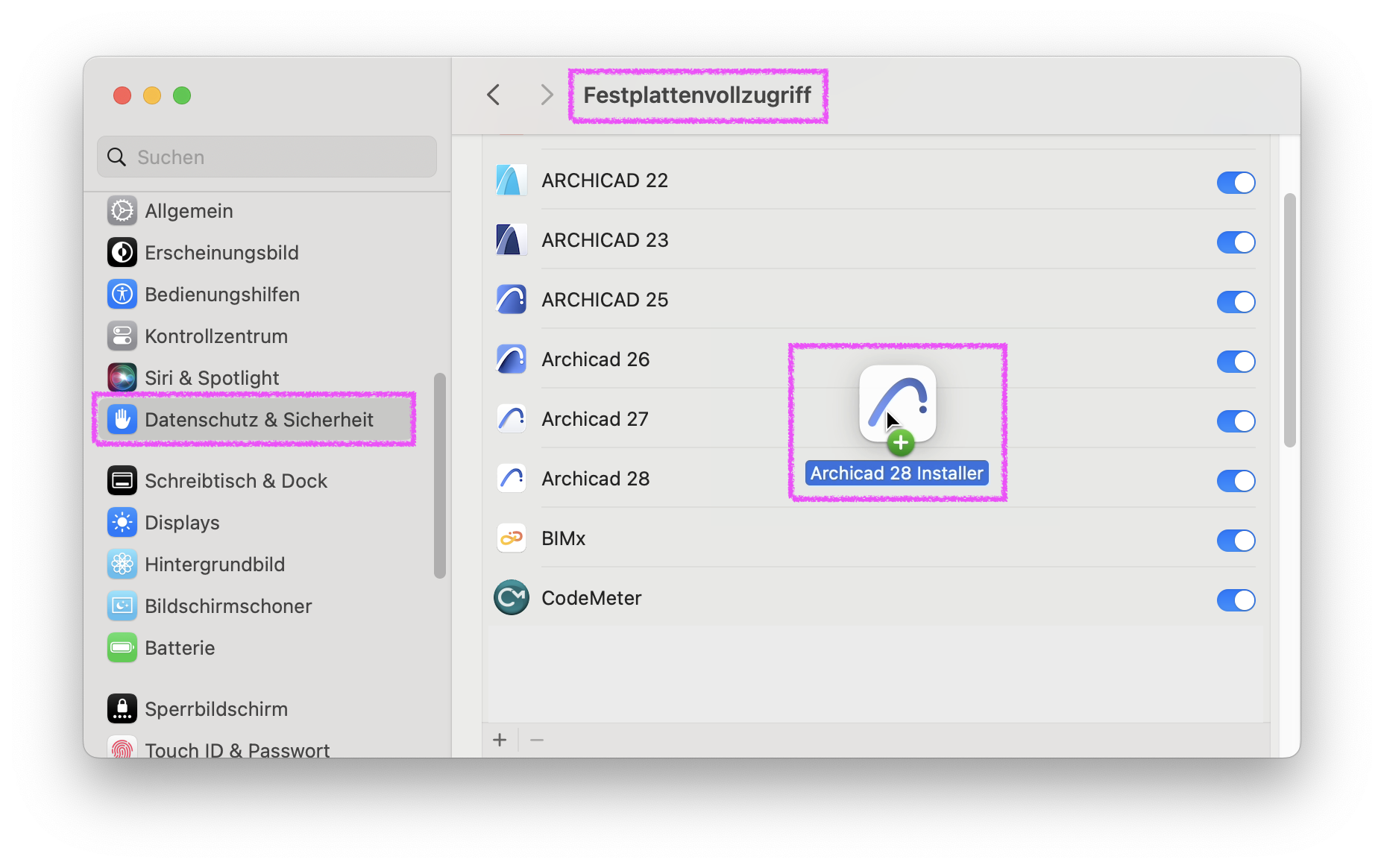Viewport: 1384px width, 868px height.
Task: Toggle the ARCHICAD 23 switch off
Action: click(1236, 242)
